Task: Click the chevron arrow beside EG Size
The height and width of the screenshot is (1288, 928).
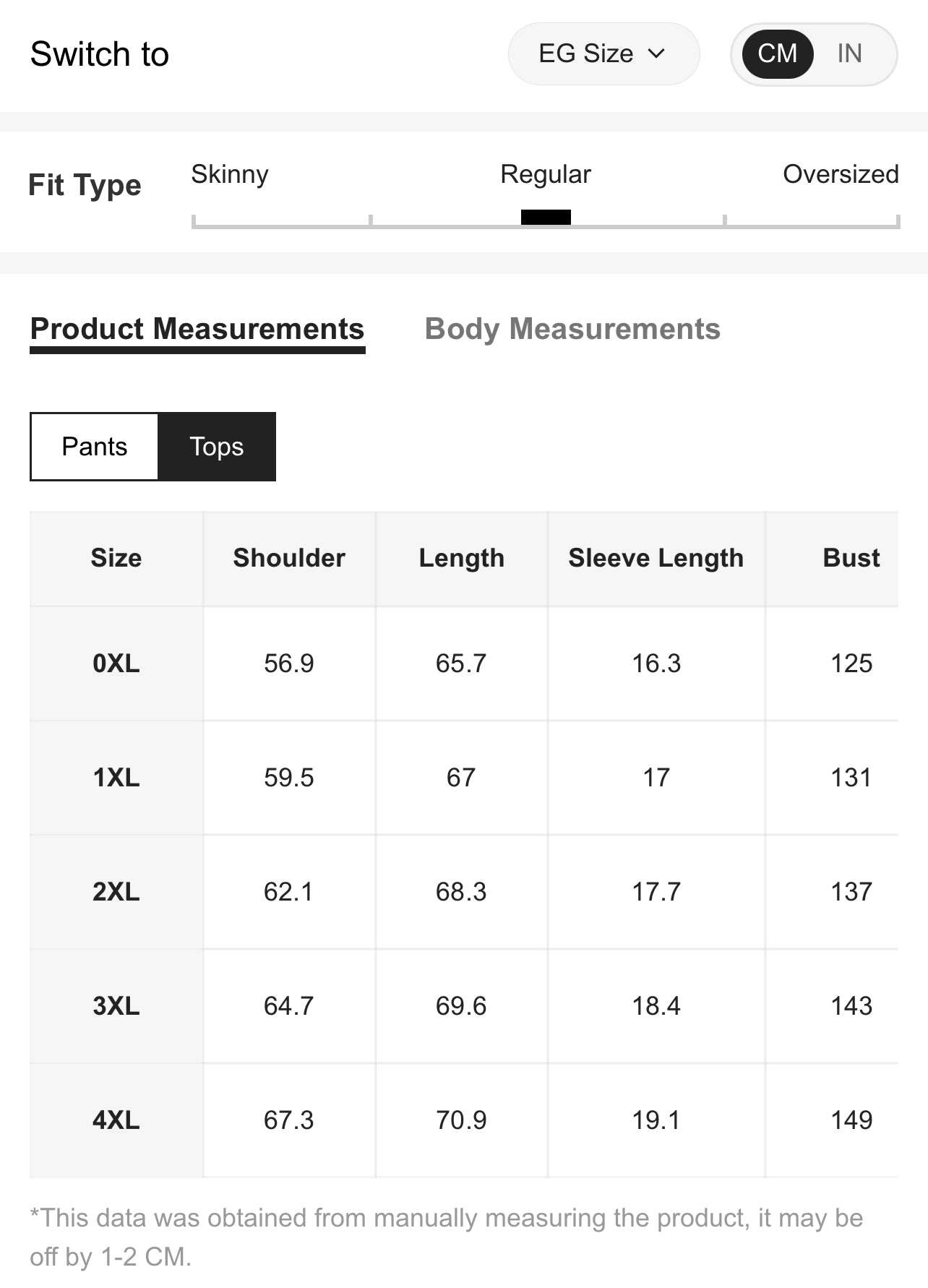Action: point(656,54)
